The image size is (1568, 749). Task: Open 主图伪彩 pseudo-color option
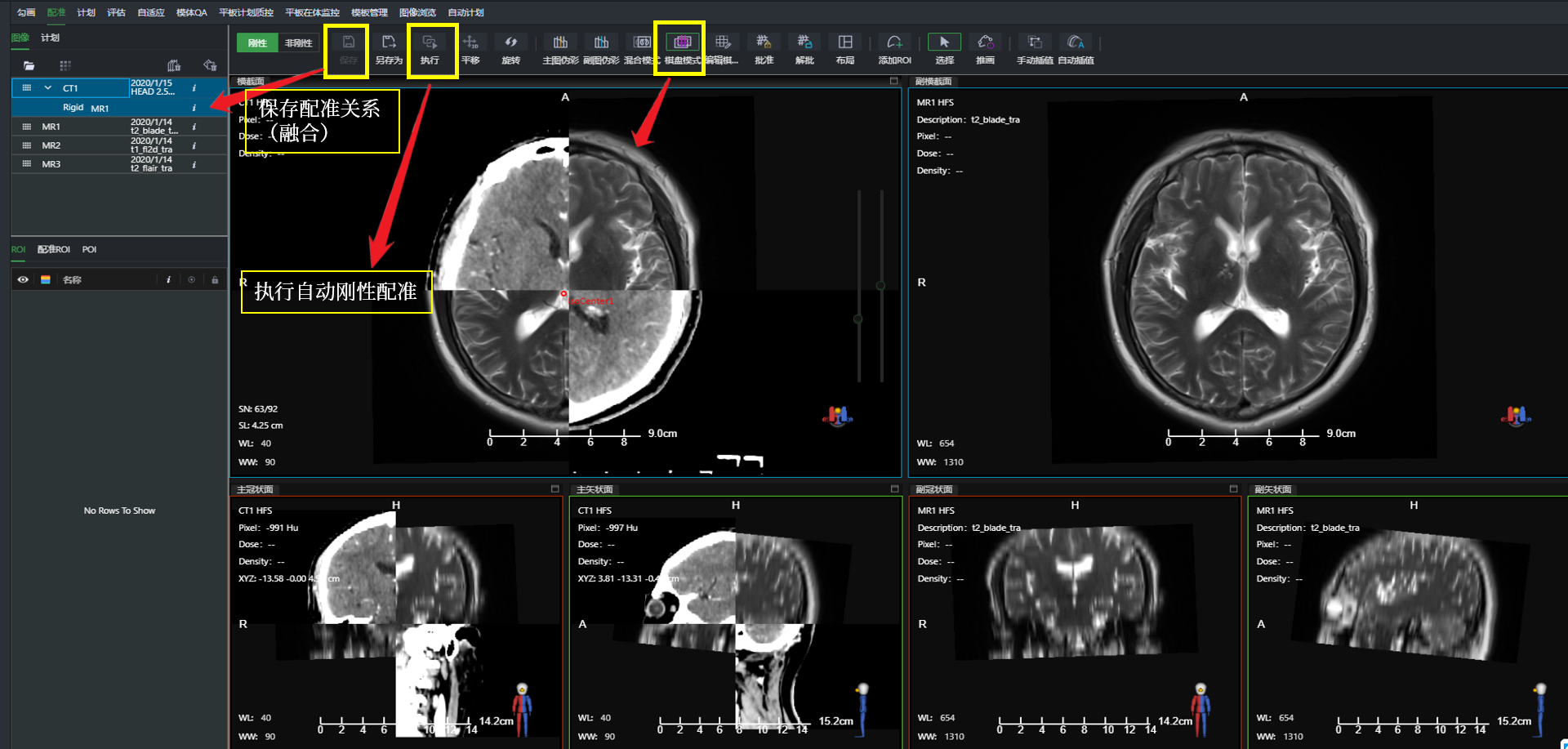(560, 42)
